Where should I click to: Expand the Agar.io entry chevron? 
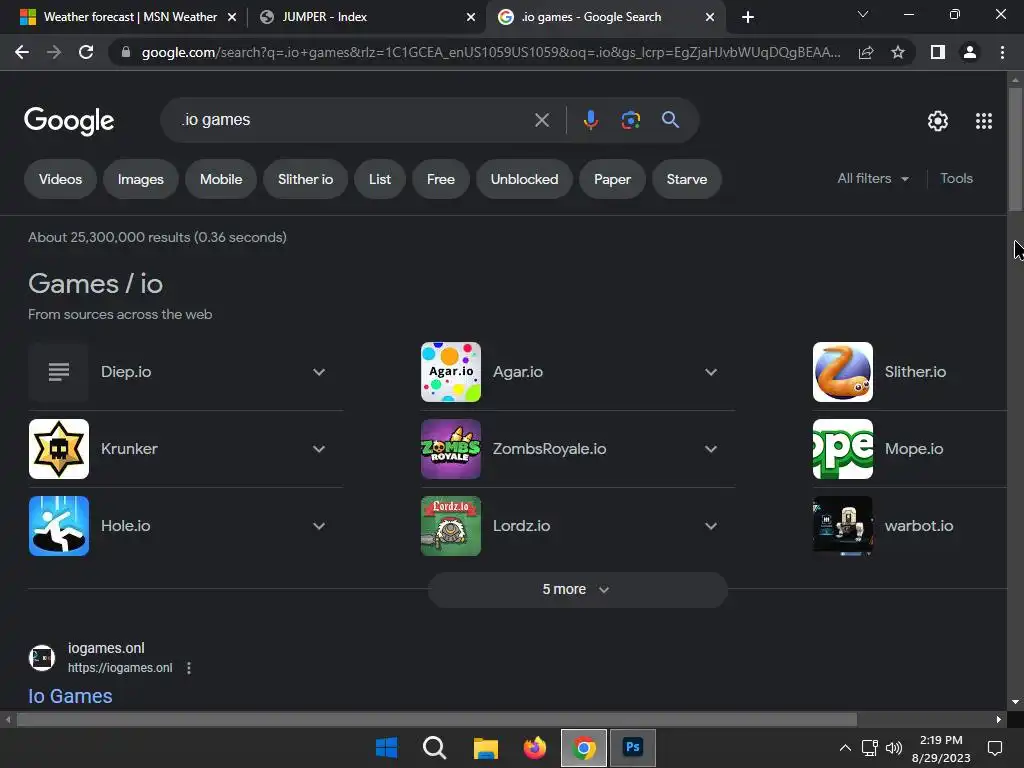(x=711, y=372)
